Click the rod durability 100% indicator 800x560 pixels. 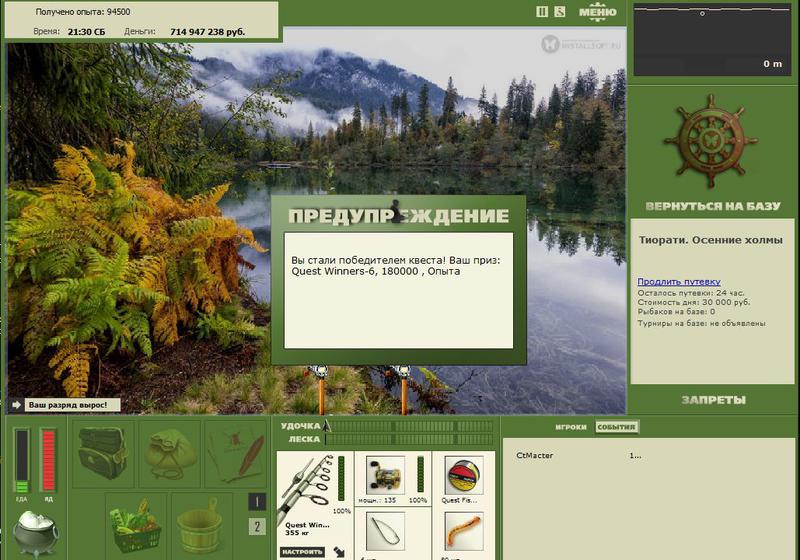[x=341, y=511]
